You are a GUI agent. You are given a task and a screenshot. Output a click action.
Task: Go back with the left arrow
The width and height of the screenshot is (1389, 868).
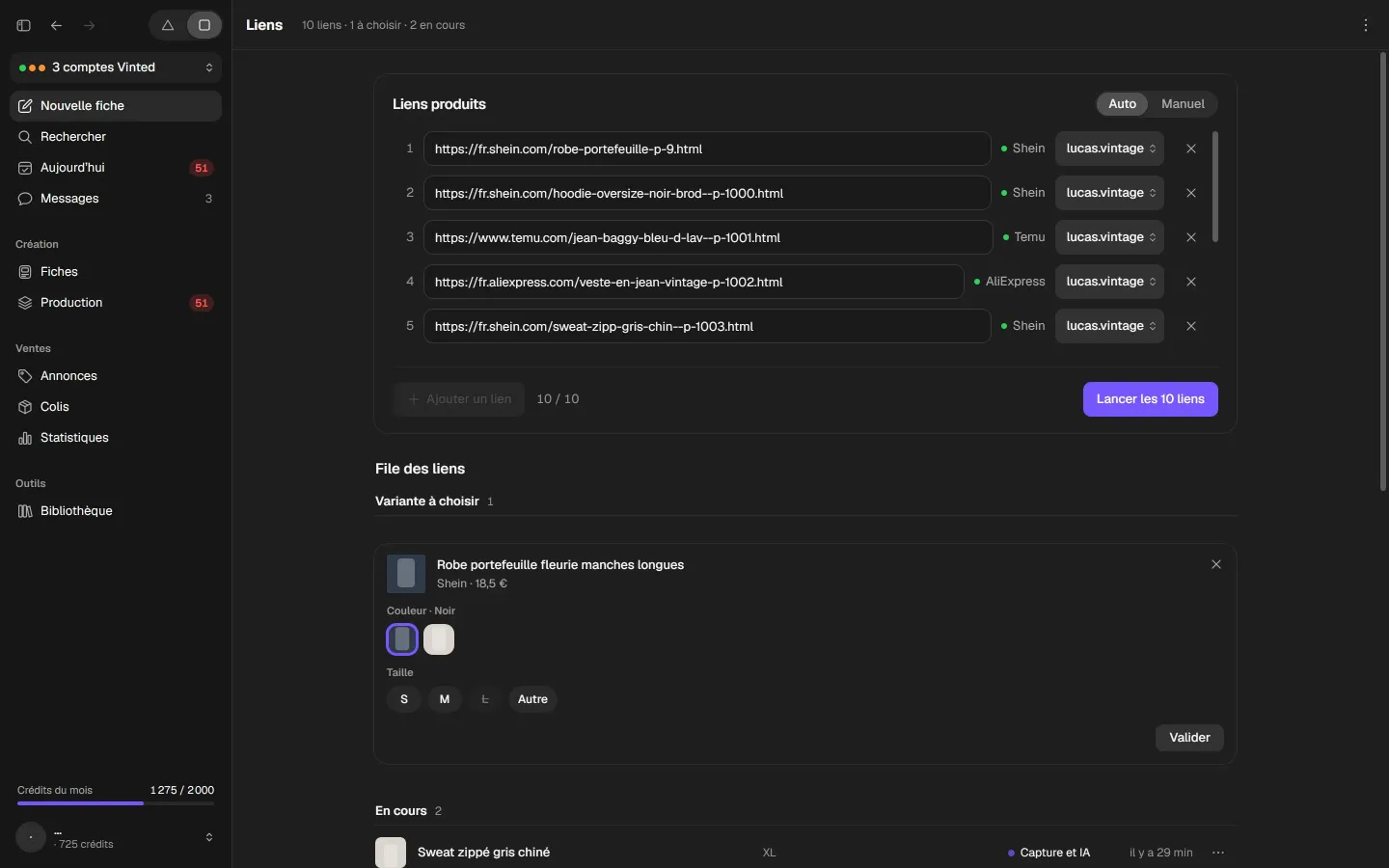57,26
